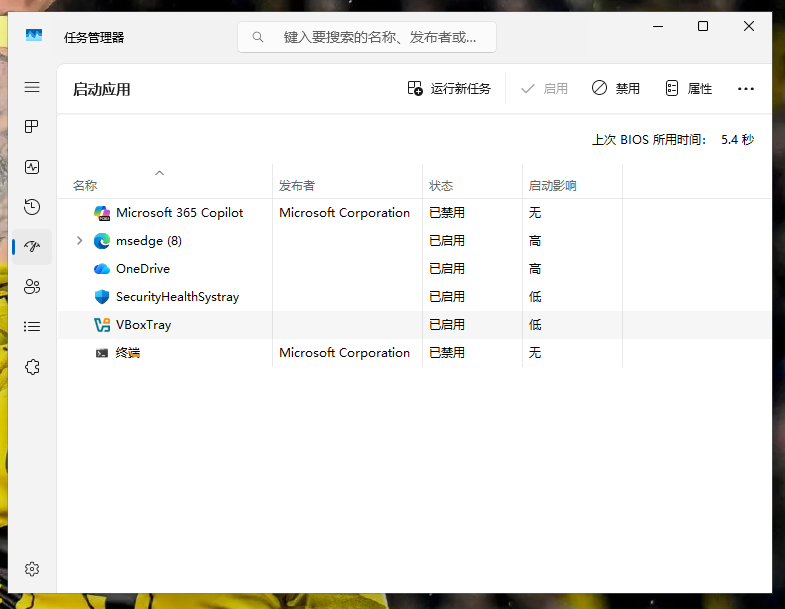Select the SecurityHealthSystray row name

178,297
